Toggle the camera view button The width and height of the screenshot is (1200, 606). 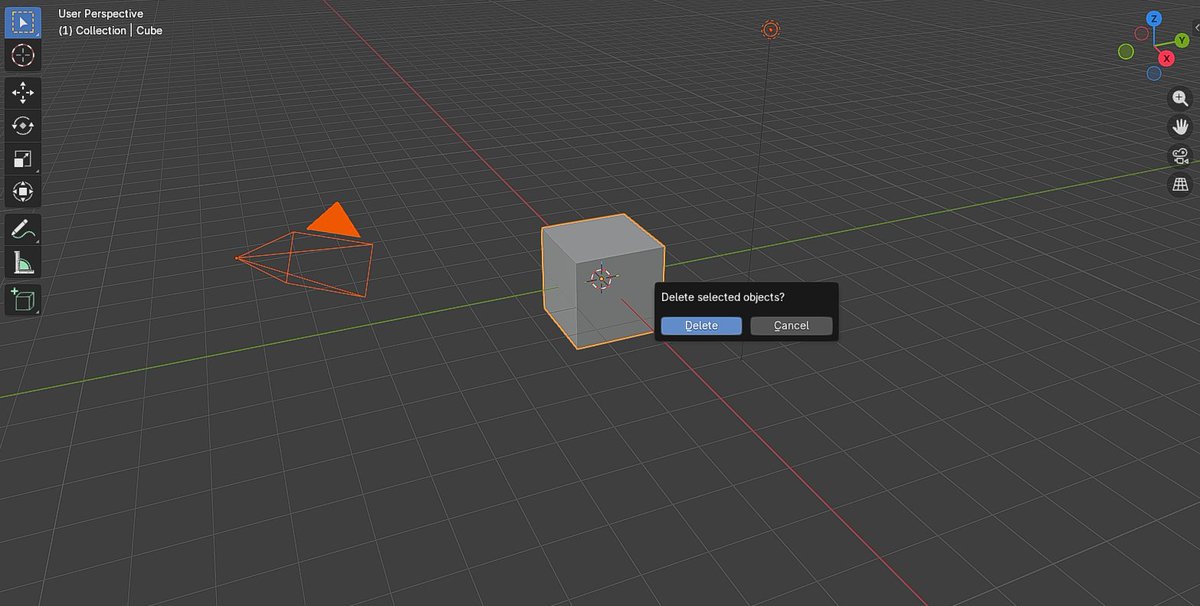[x=1180, y=156]
